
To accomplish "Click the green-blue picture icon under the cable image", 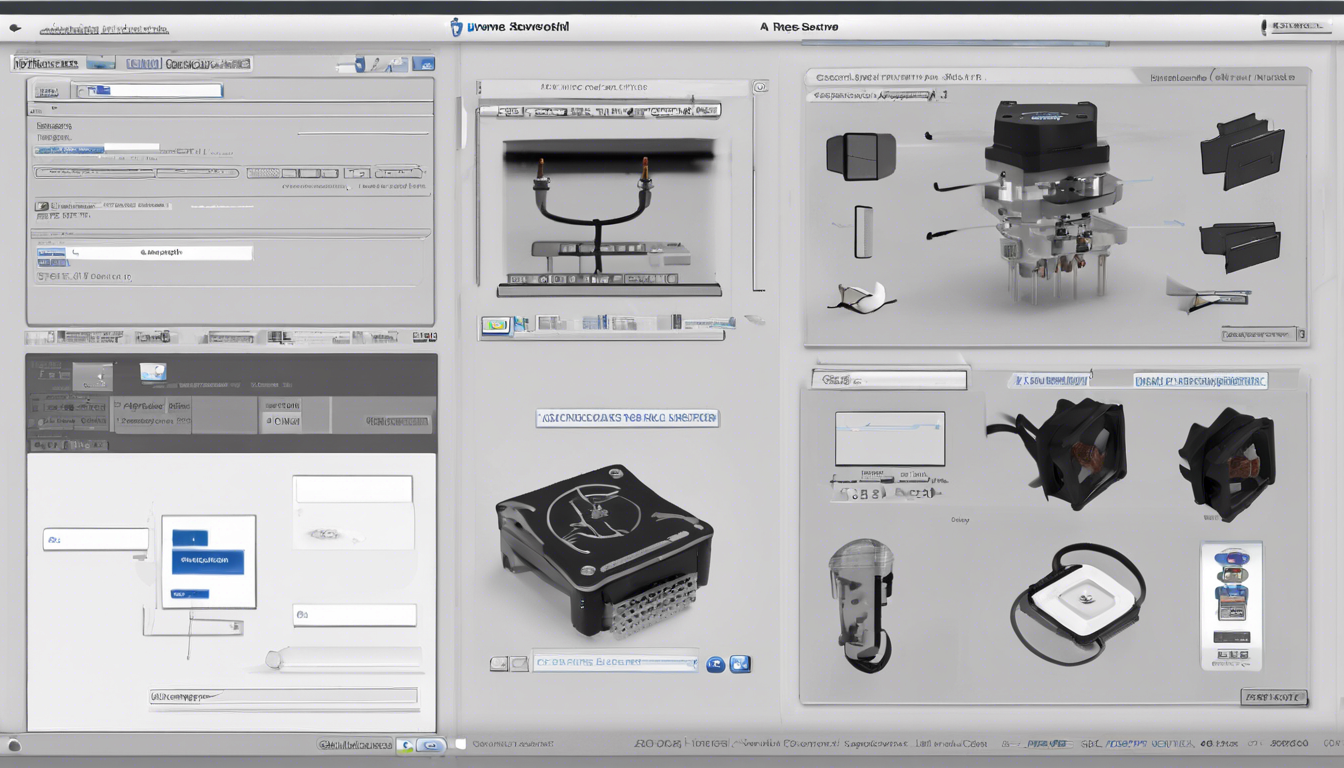I will 494,324.
